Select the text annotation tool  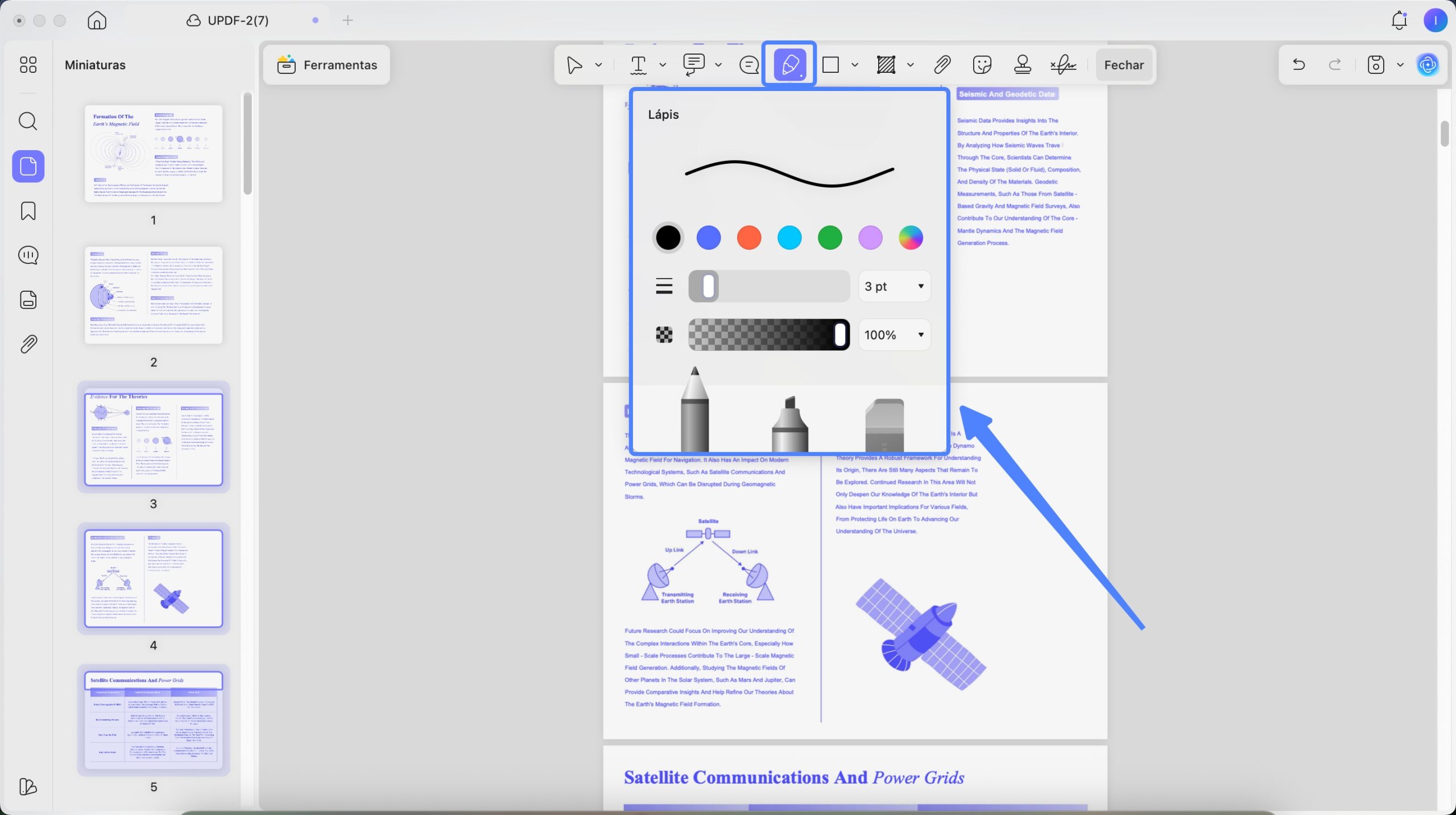point(639,65)
